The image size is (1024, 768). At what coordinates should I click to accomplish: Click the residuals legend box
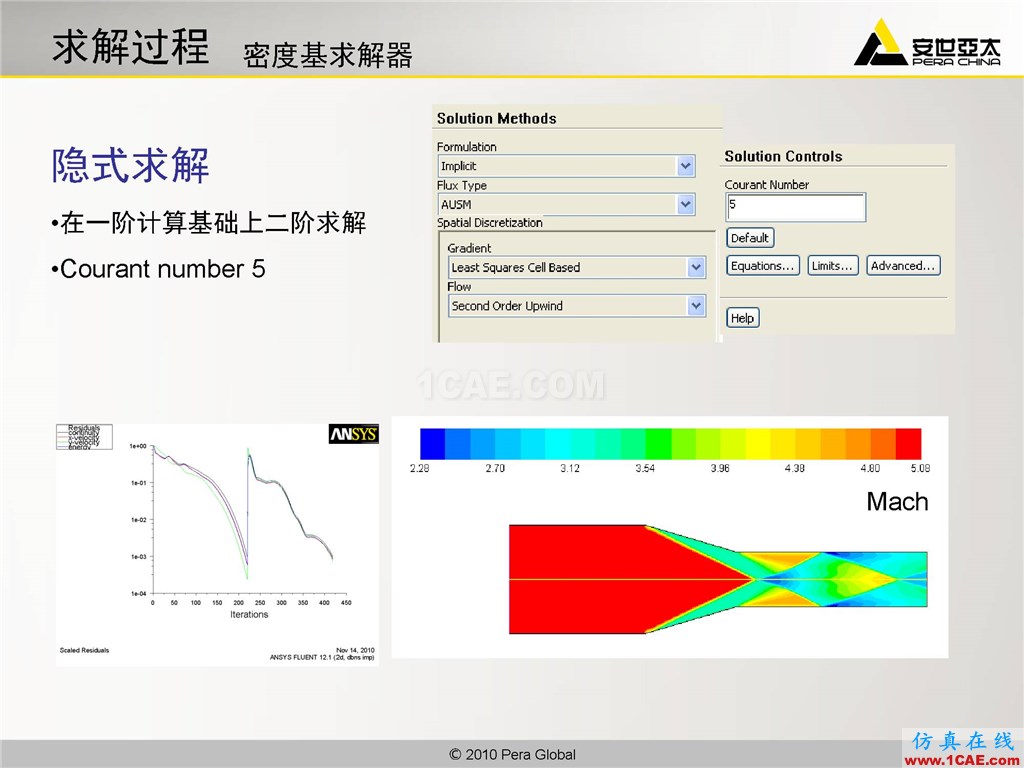click(84, 437)
